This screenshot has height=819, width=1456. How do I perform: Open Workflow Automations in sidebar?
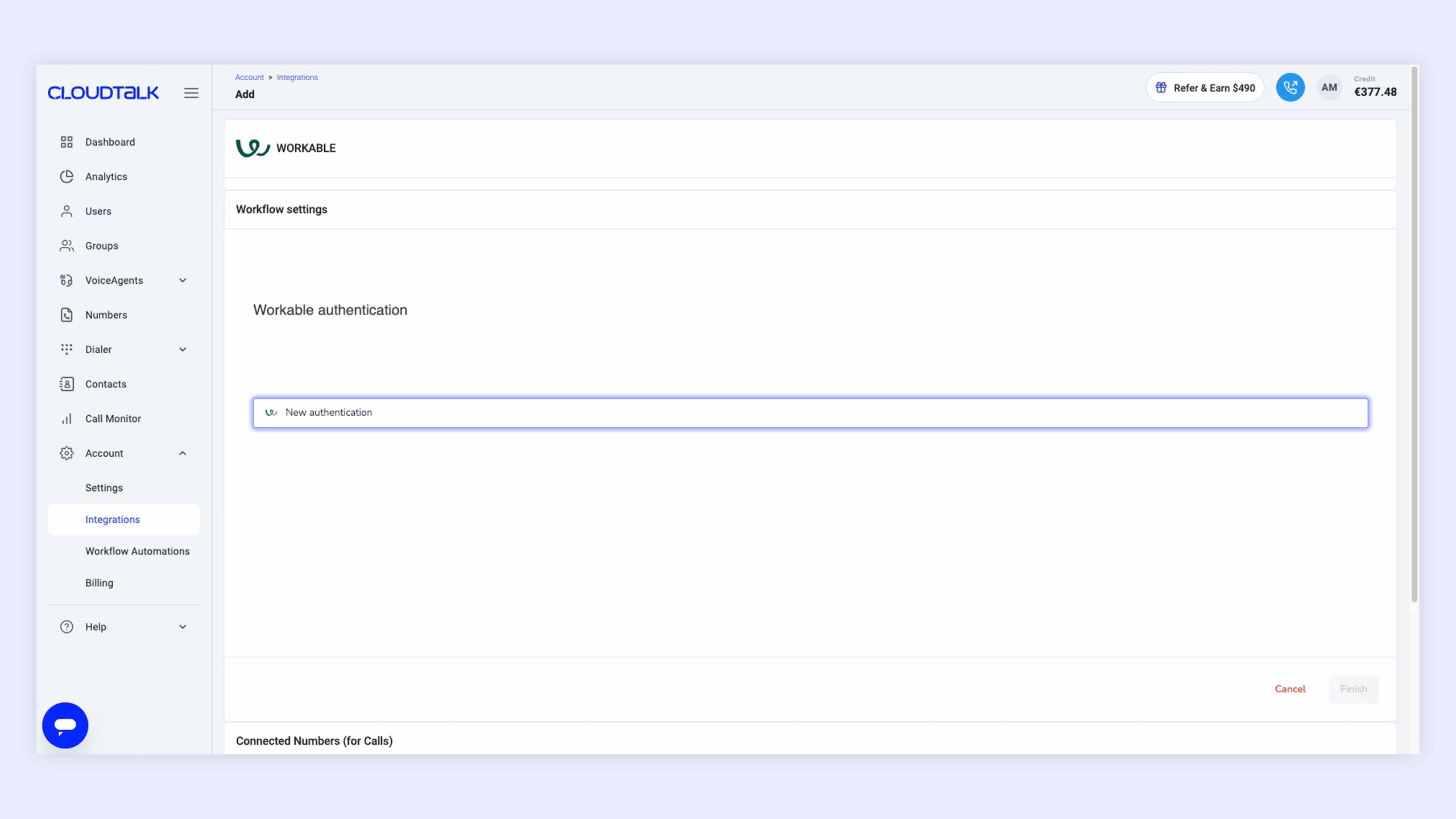pos(137,551)
